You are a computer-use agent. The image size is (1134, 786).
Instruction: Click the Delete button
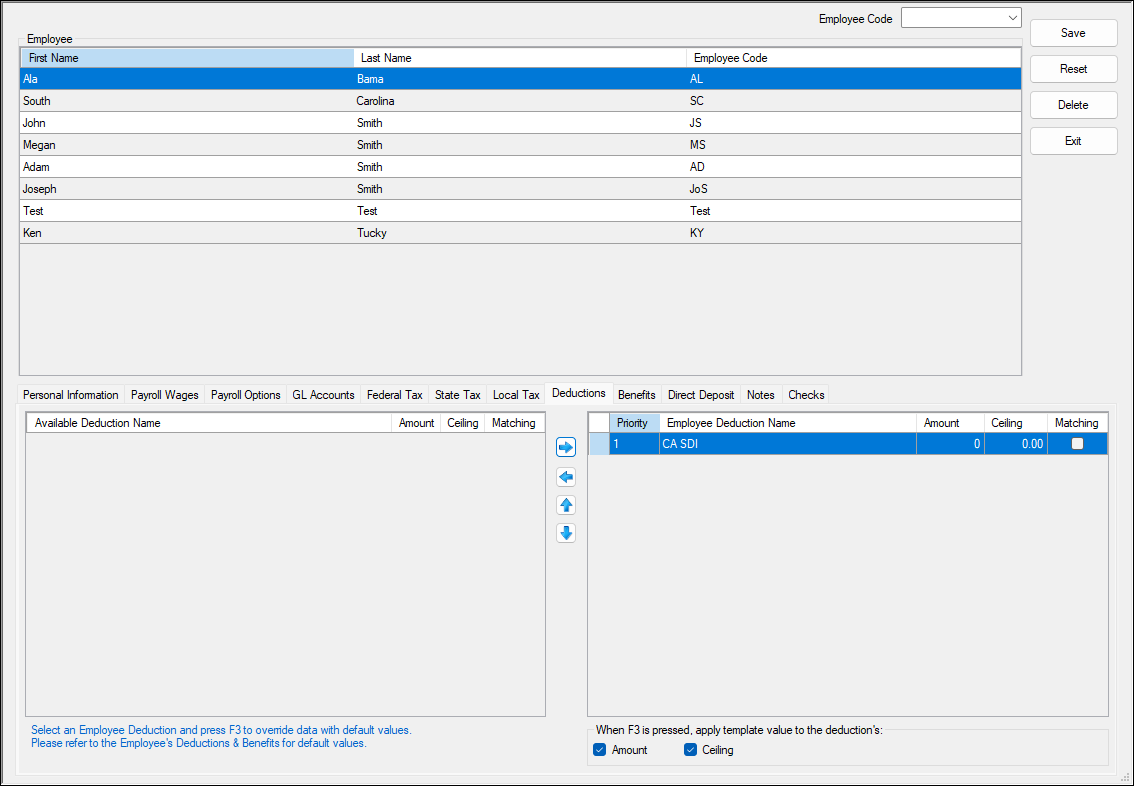point(1073,104)
